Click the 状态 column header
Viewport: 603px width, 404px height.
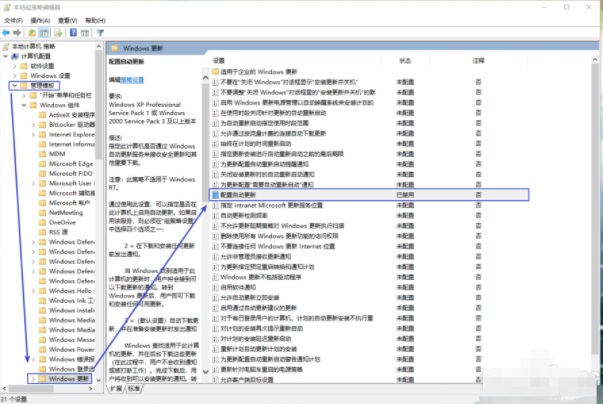tap(405, 61)
